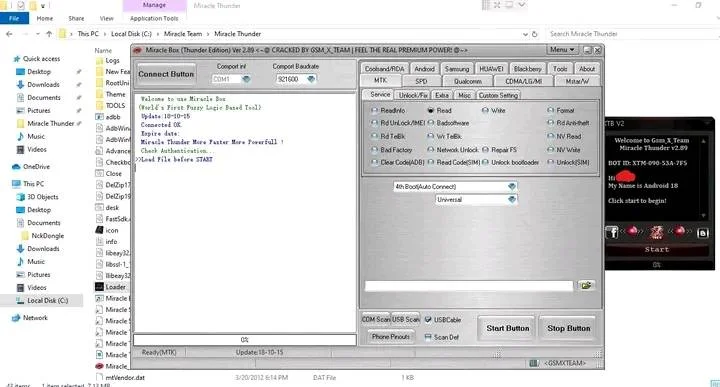Switch to the Samsung tab

(x=457, y=69)
